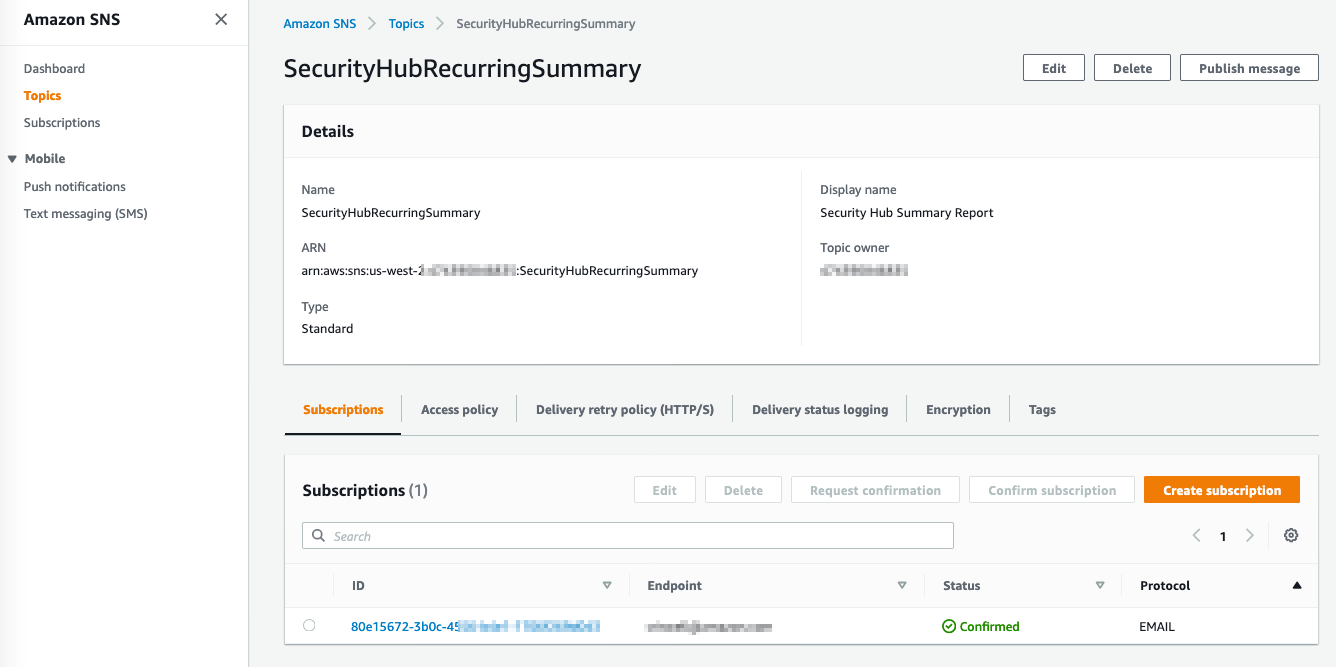This screenshot has height=667, width=1336.
Task: Click the Create subscription button
Action: coord(1221,490)
